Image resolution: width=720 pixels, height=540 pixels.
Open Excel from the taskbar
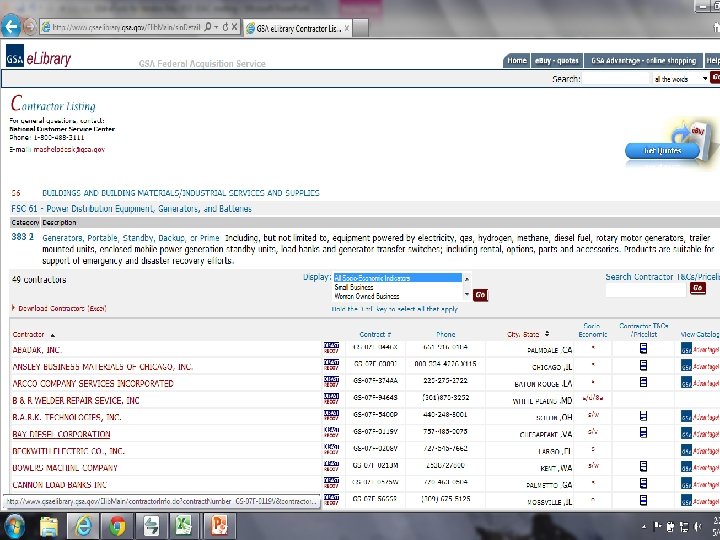(x=184, y=526)
